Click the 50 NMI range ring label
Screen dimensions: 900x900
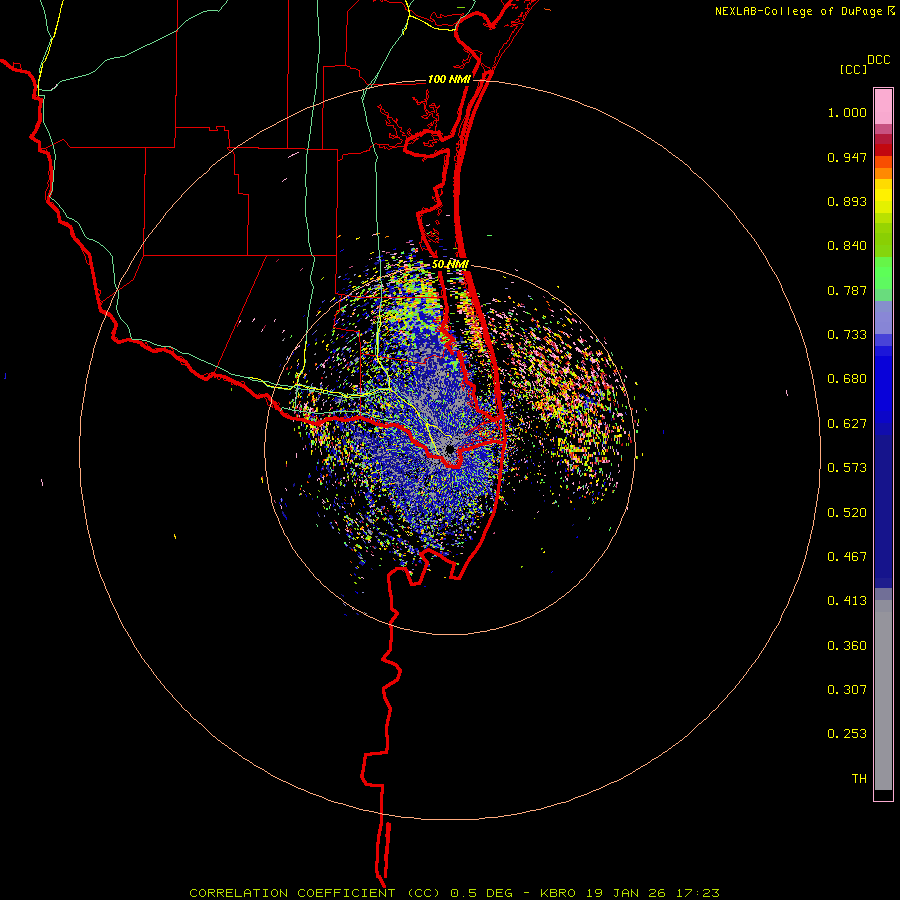pyautogui.click(x=450, y=265)
